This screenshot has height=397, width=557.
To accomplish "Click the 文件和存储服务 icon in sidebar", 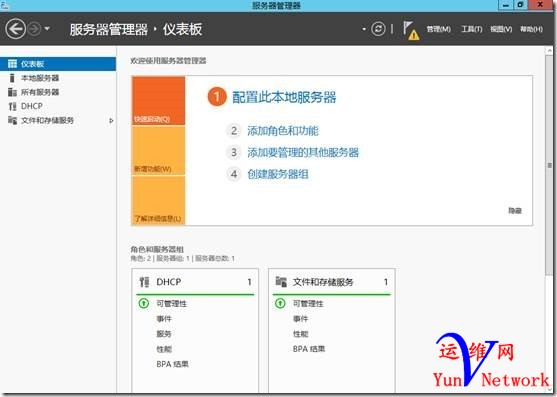I will [12, 120].
